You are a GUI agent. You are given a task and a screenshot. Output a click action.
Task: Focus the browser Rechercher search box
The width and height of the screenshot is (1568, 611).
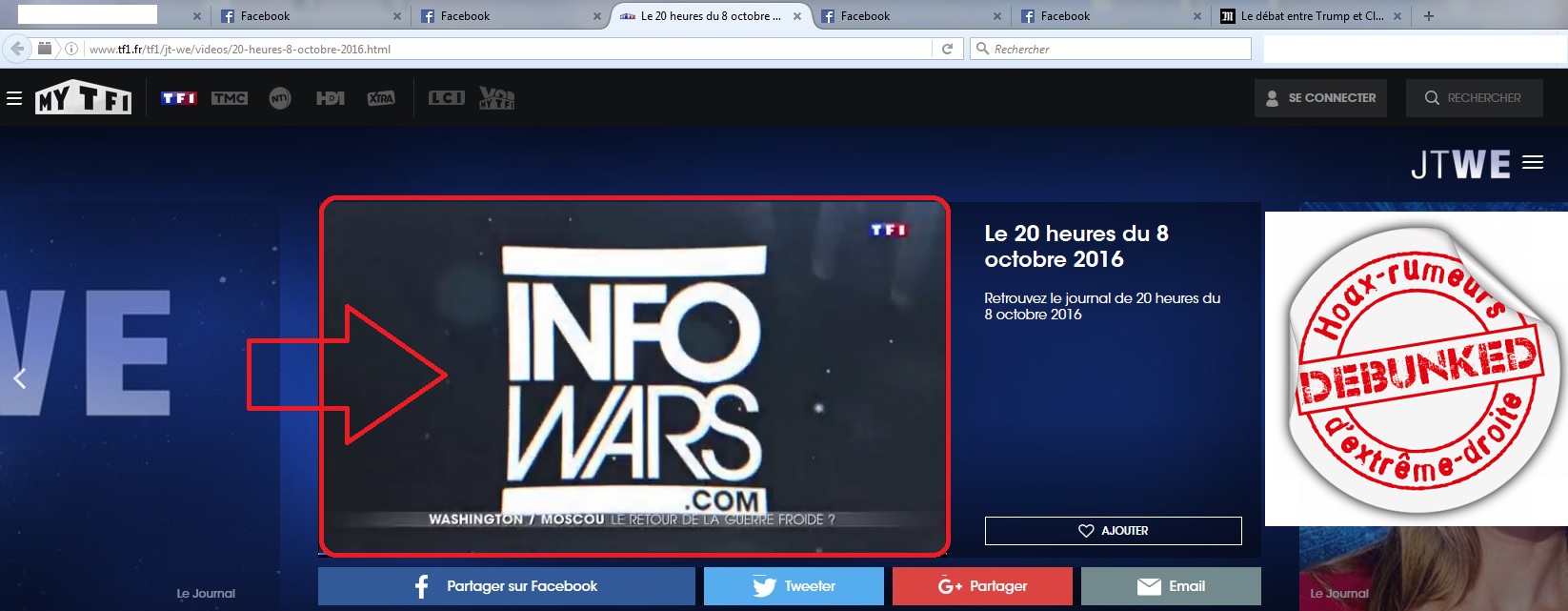tap(1111, 49)
